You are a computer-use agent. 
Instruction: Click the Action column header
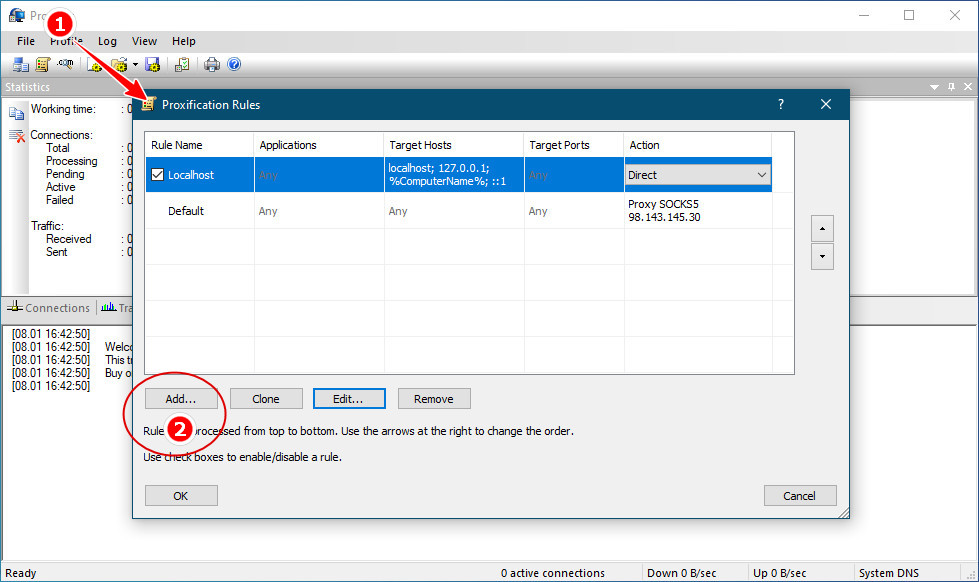[698, 145]
